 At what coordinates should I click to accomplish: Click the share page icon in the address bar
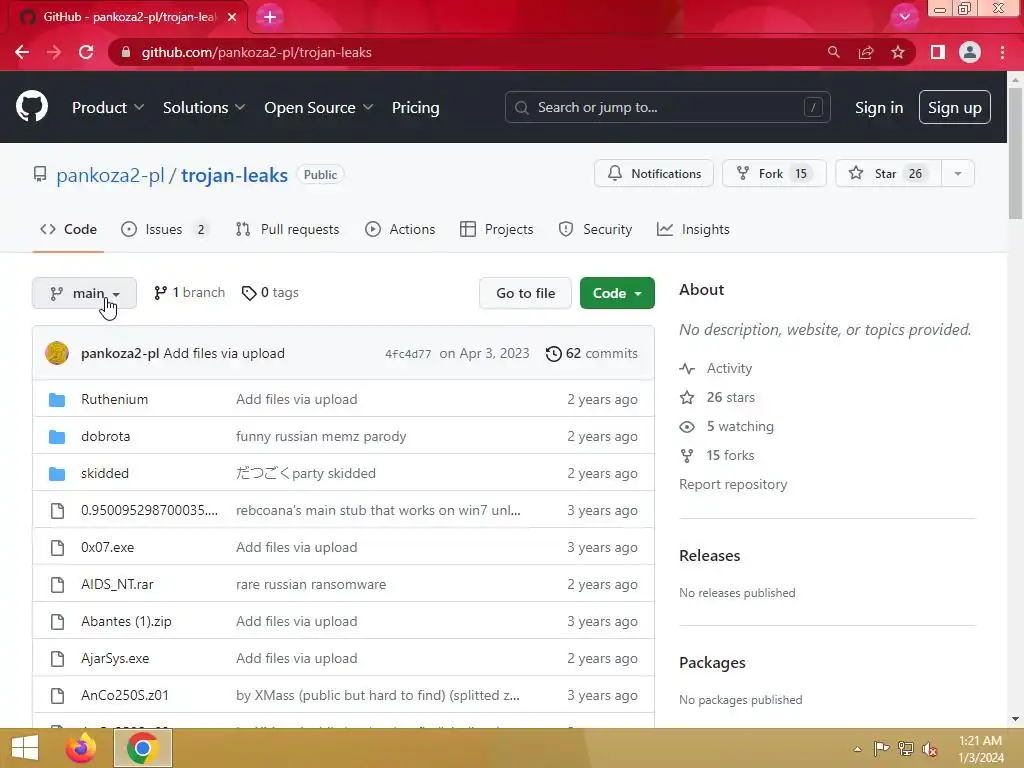[866, 52]
